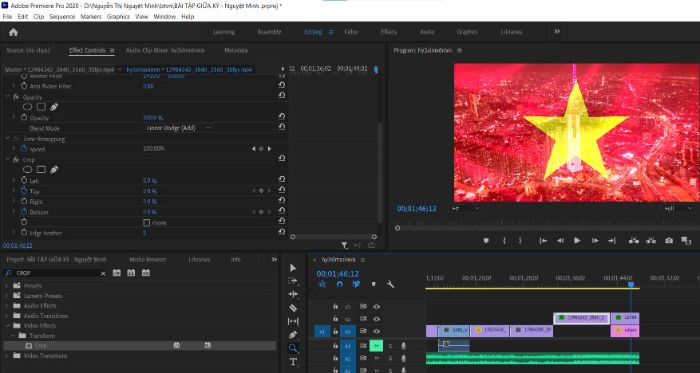Click the Export Frame camera icon
This screenshot has width=700, height=373.
[x=669, y=240]
